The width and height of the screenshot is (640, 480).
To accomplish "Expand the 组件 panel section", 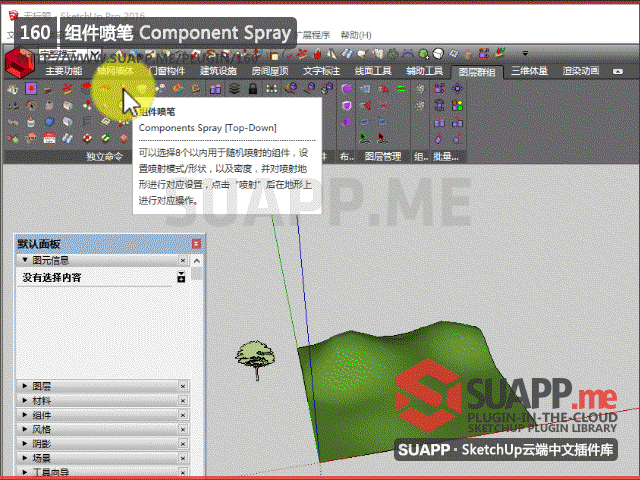I will click(x=25, y=415).
